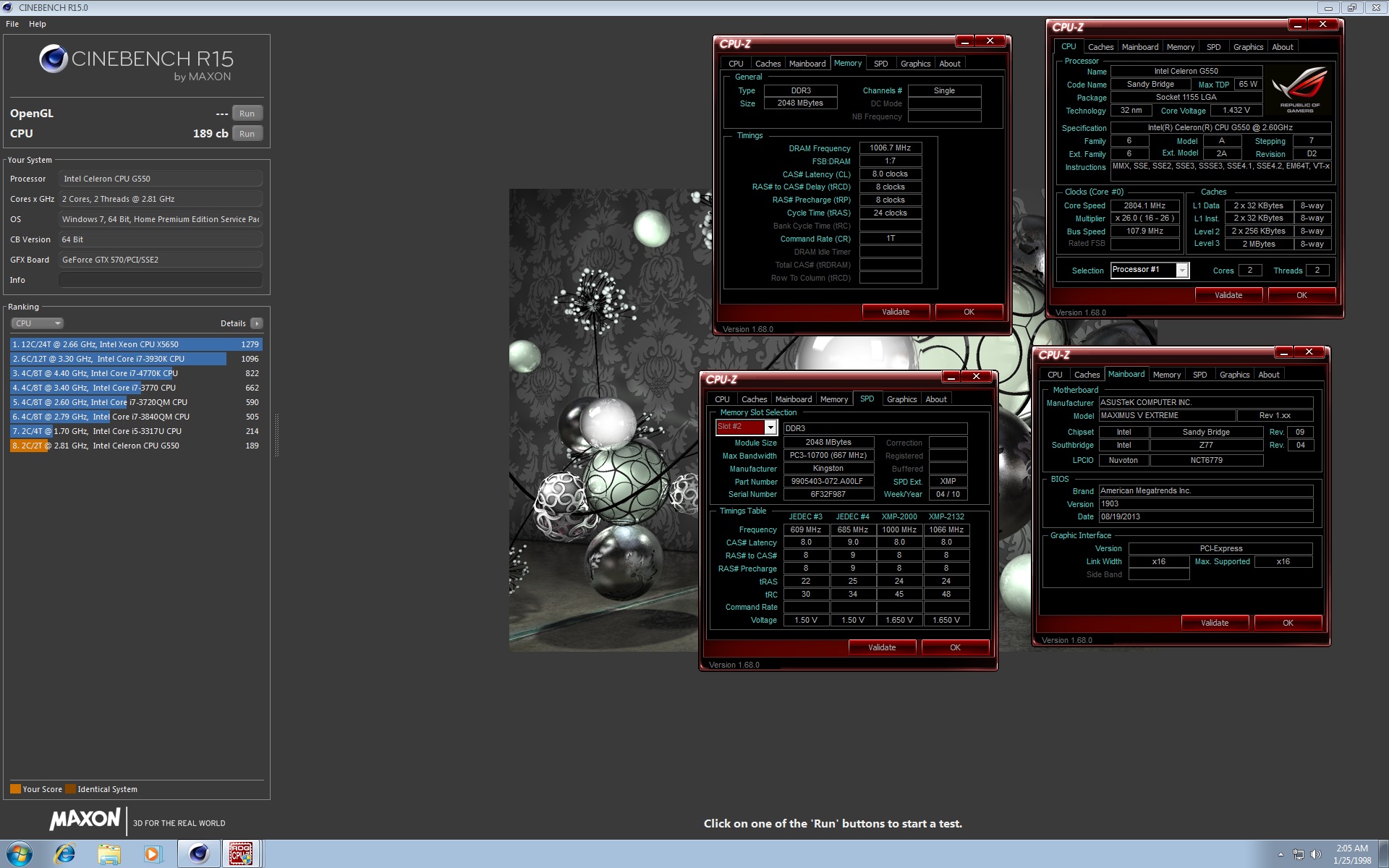Click OK in the SPD CPU-Z window

coord(955,647)
